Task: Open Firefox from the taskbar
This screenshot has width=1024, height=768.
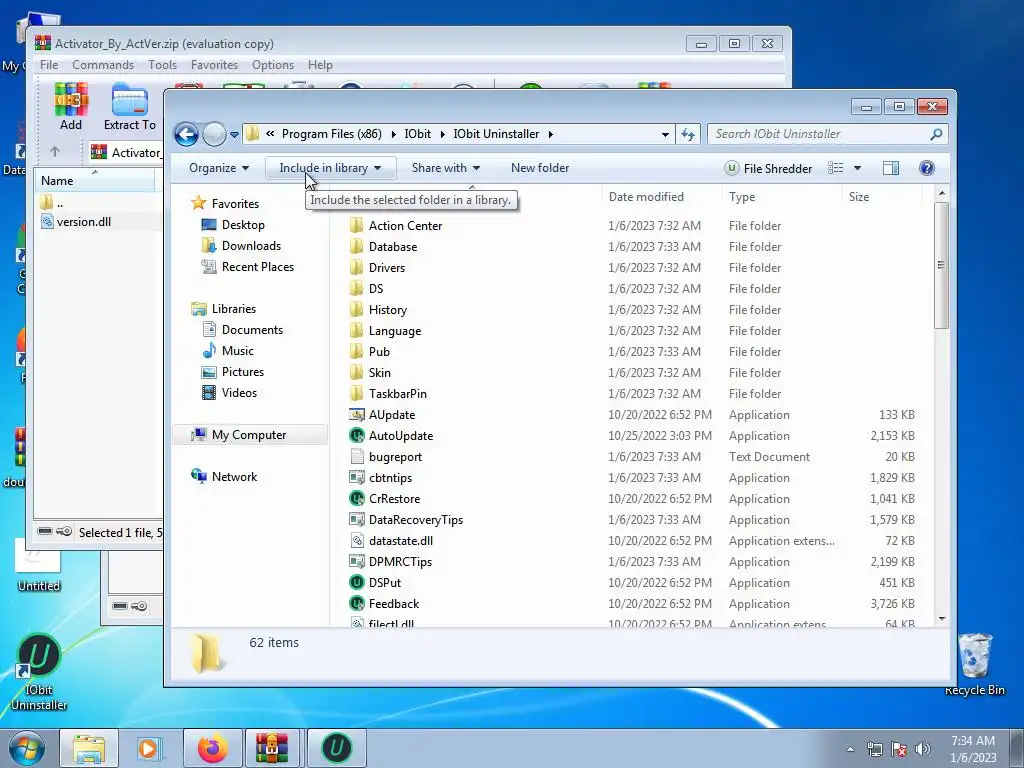Action: (213, 748)
